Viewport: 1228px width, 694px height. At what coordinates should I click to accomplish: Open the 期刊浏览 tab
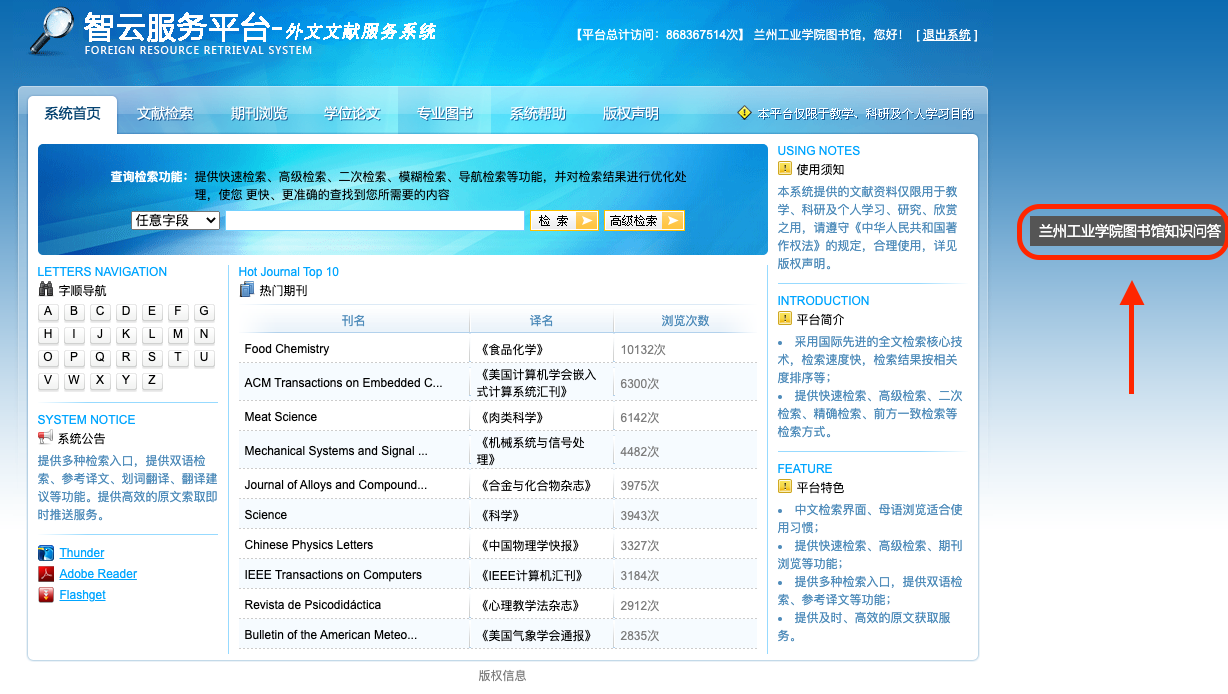click(259, 114)
